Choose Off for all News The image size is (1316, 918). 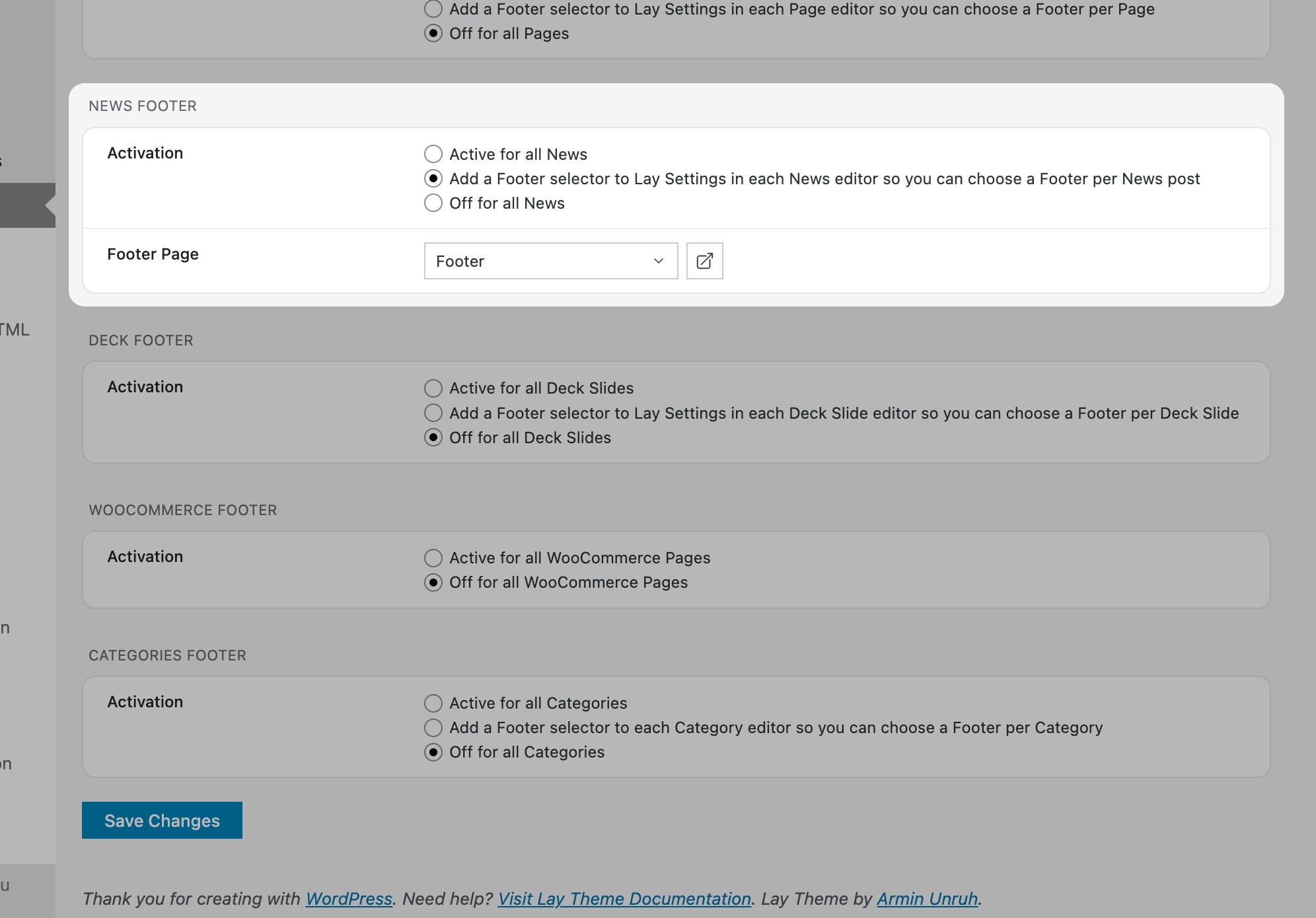click(433, 203)
